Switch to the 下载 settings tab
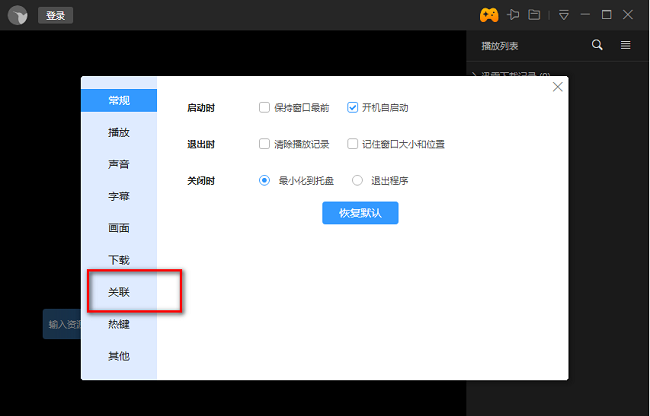The image size is (650, 416). click(119, 260)
